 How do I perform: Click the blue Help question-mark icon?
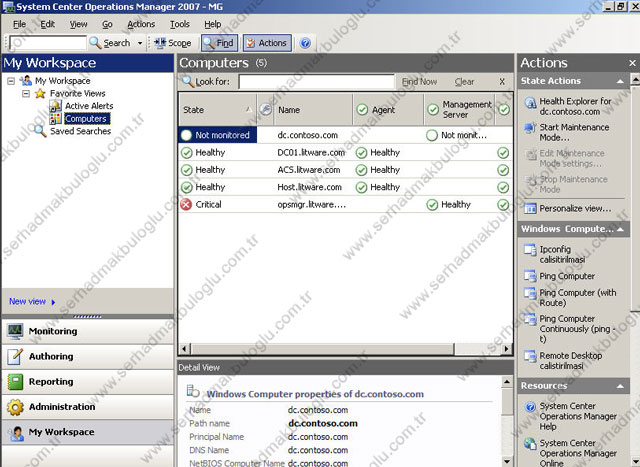click(x=305, y=43)
